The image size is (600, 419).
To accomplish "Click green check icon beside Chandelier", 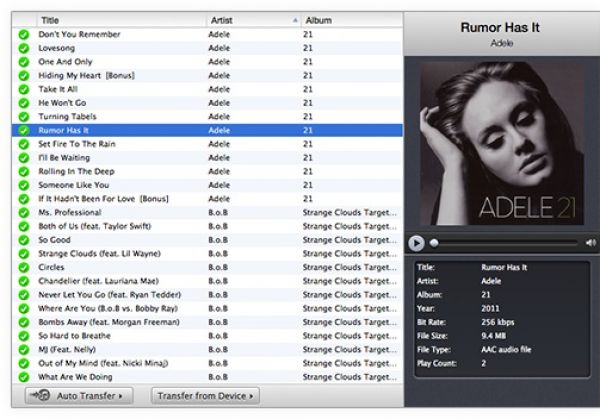I will point(24,281).
